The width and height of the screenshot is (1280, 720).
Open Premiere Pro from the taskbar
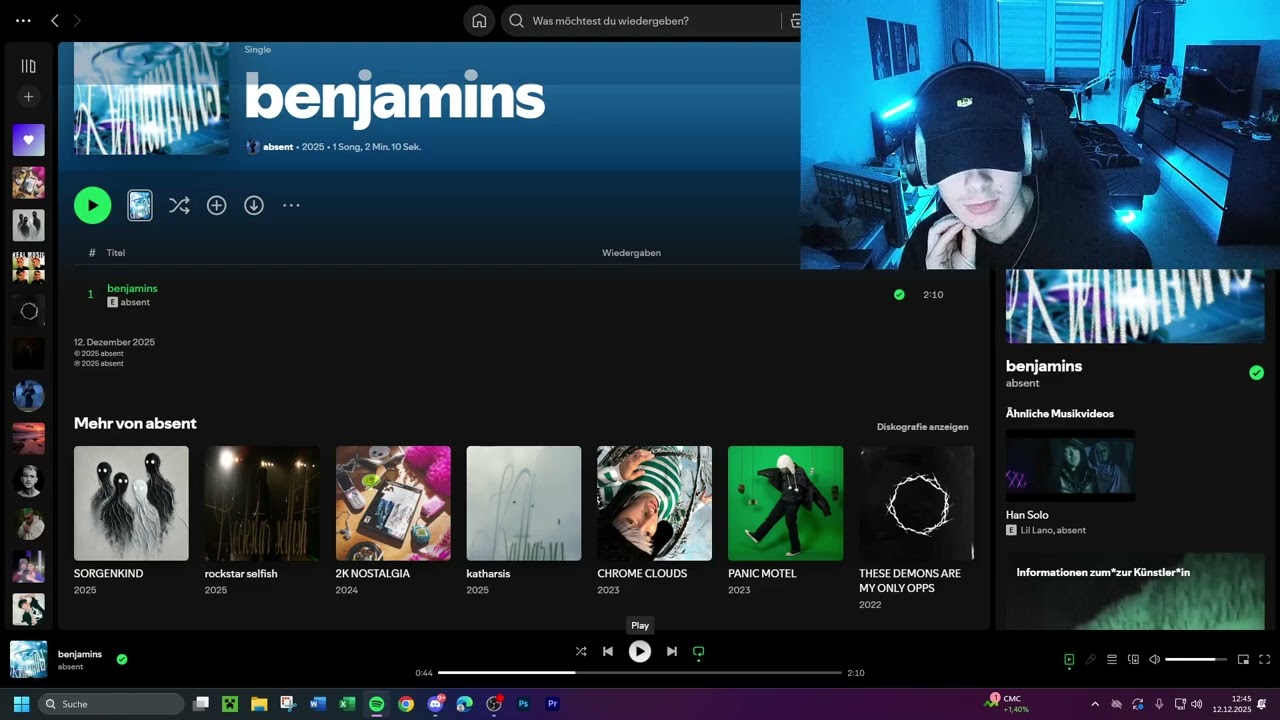tap(552, 704)
